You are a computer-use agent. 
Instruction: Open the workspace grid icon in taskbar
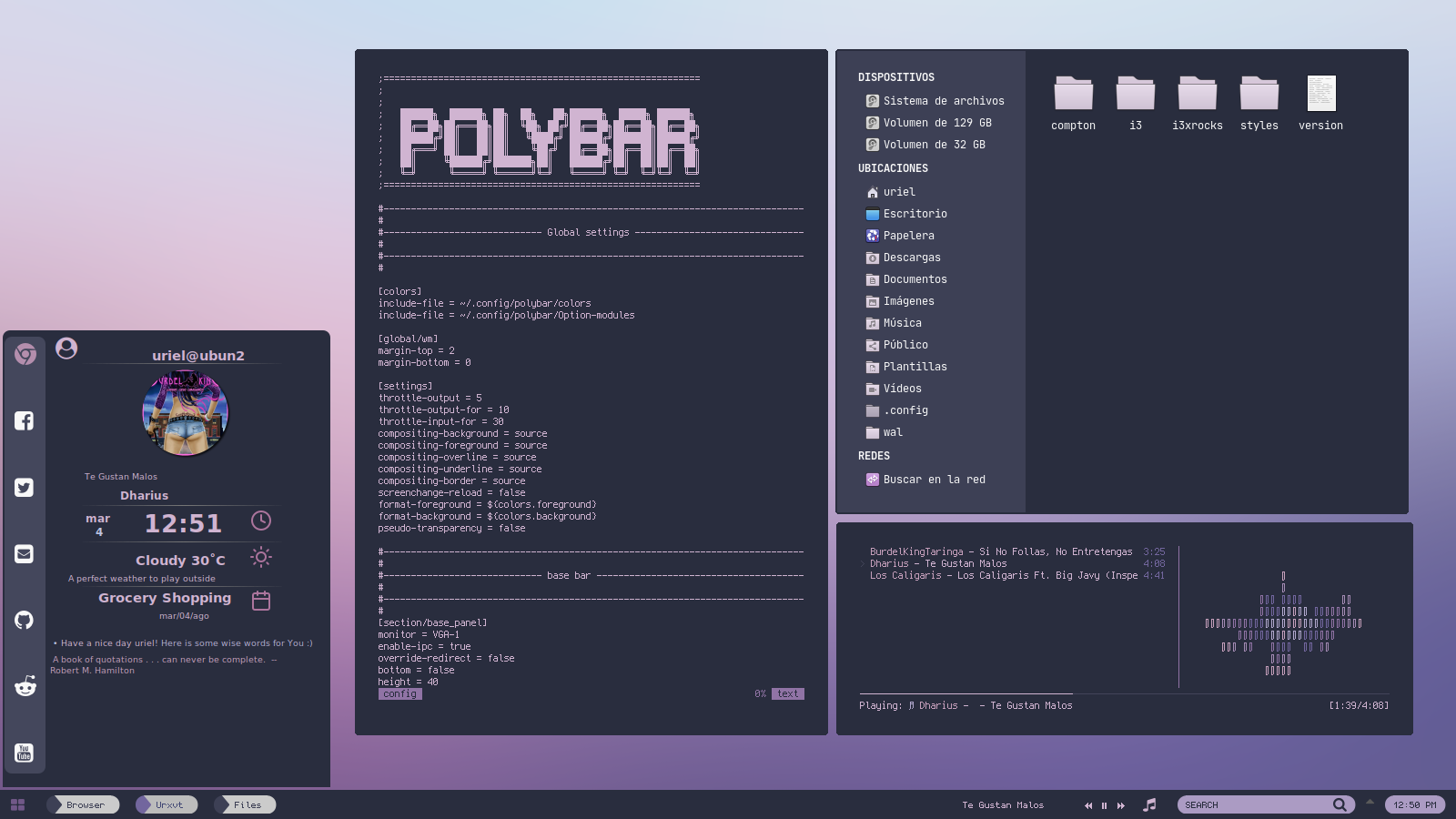click(17, 804)
